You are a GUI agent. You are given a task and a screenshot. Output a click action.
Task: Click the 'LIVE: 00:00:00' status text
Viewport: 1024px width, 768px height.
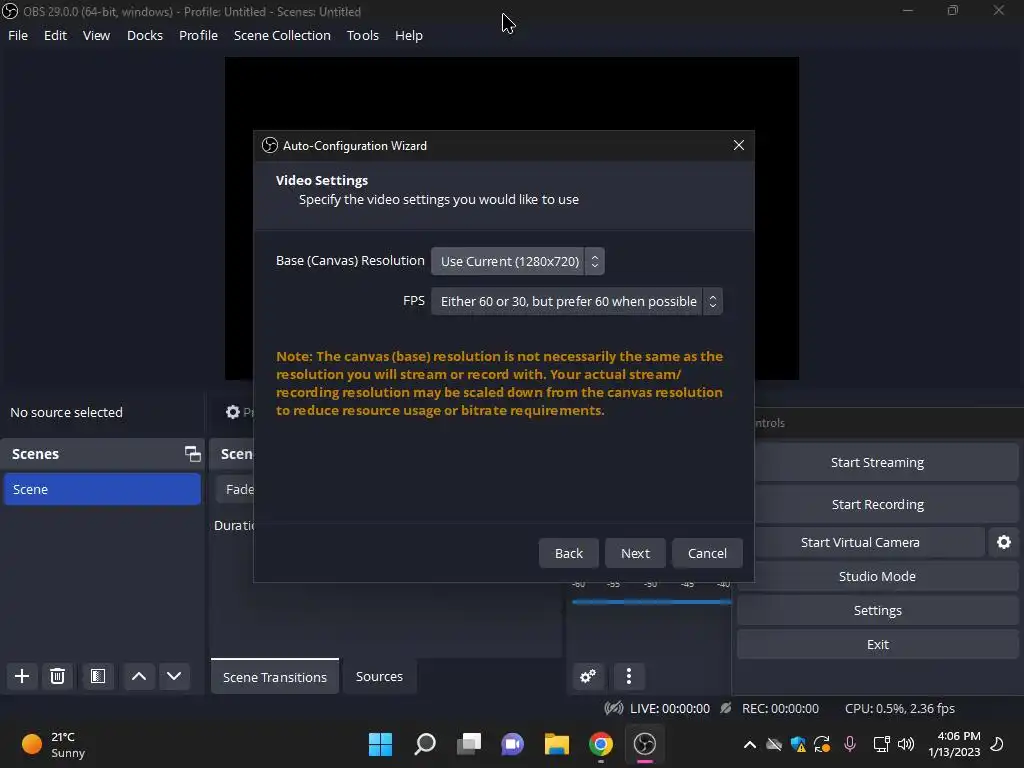pyautogui.click(x=669, y=708)
